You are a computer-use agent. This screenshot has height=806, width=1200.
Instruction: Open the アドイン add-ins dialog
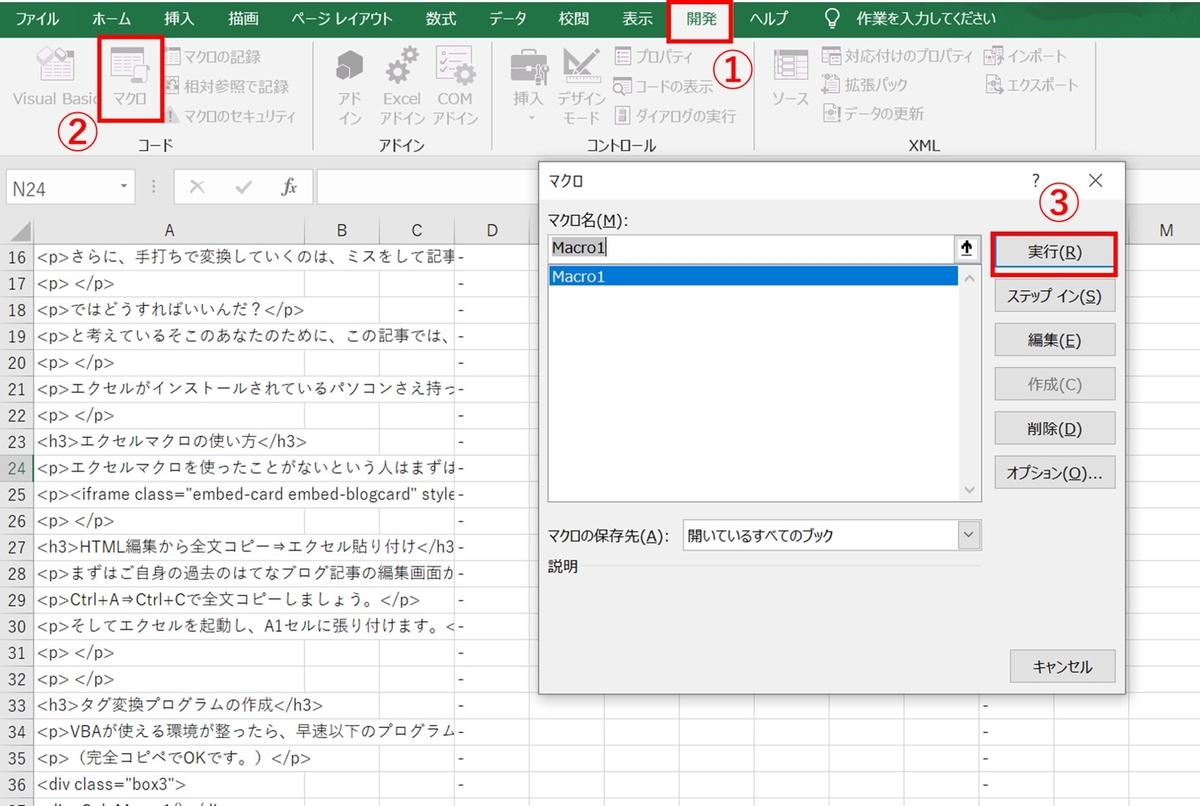(350, 88)
